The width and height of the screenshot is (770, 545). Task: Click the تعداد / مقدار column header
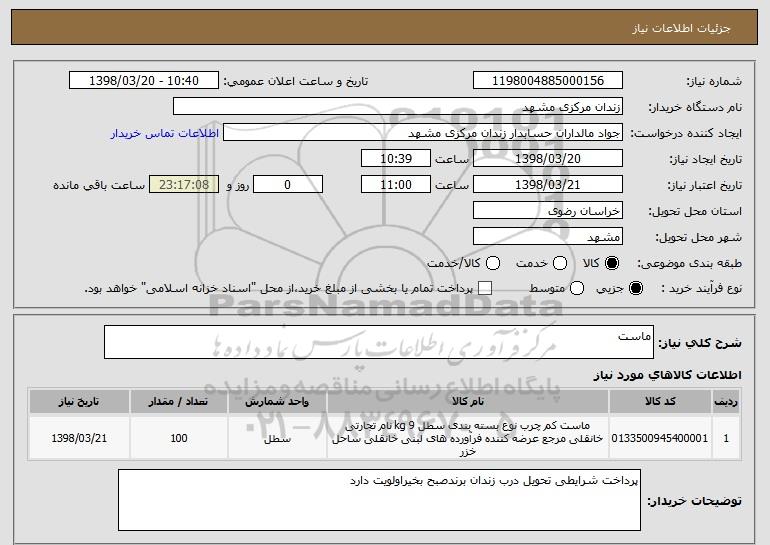pos(179,402)
